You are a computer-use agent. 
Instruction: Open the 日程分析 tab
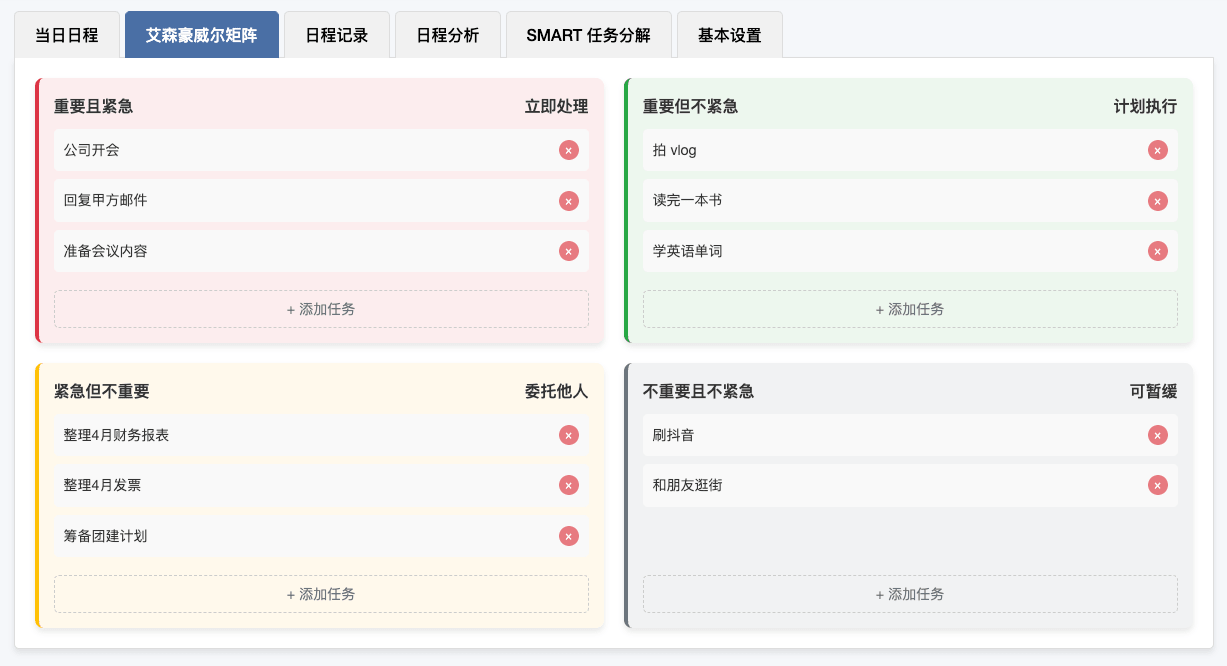click(448, 35)
